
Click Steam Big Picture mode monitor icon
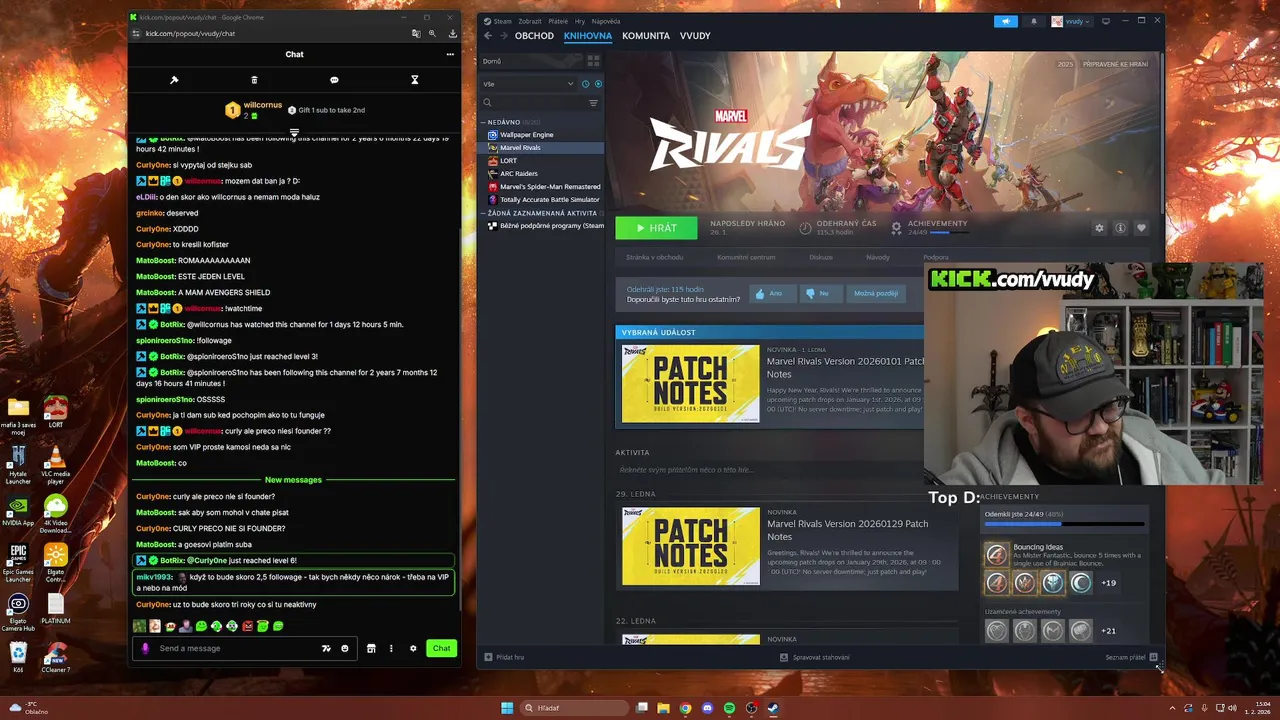click(1106, 21)
